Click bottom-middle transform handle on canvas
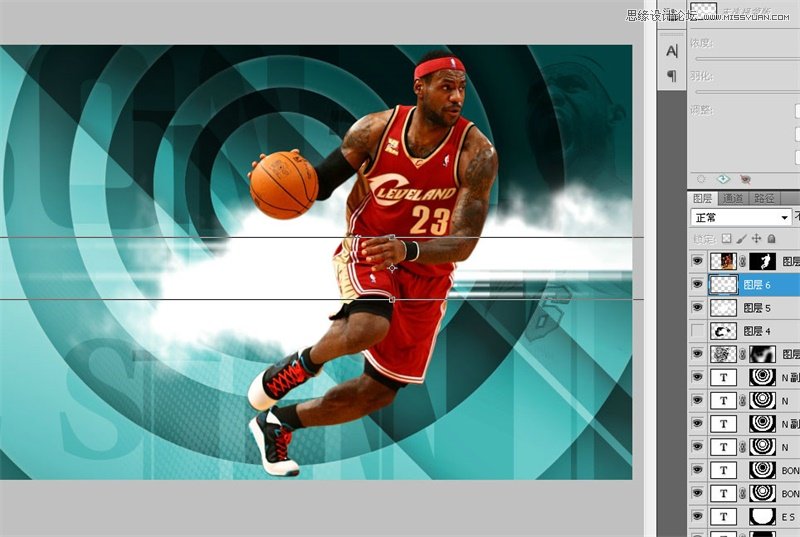Screen dimensions: 800x537 pos(392,299)
